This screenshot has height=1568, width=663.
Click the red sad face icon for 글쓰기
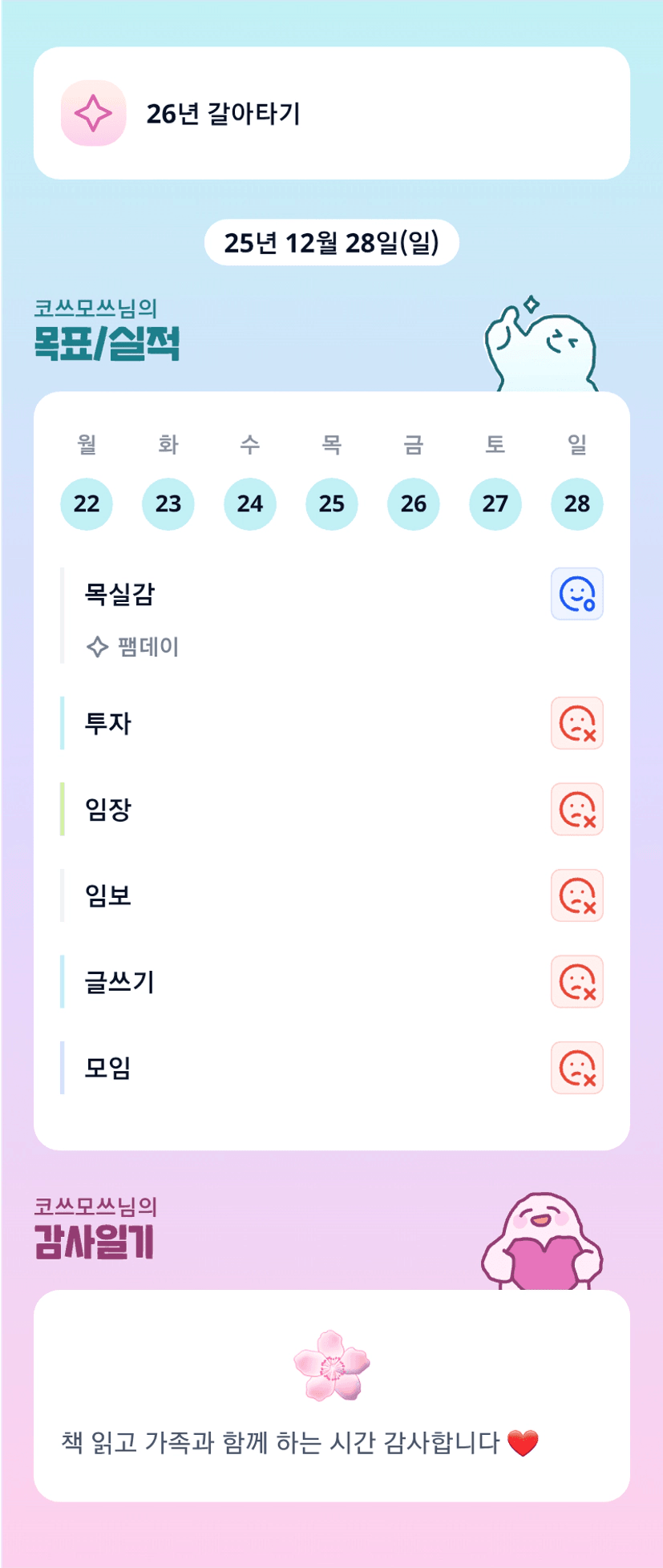point(576,981)
